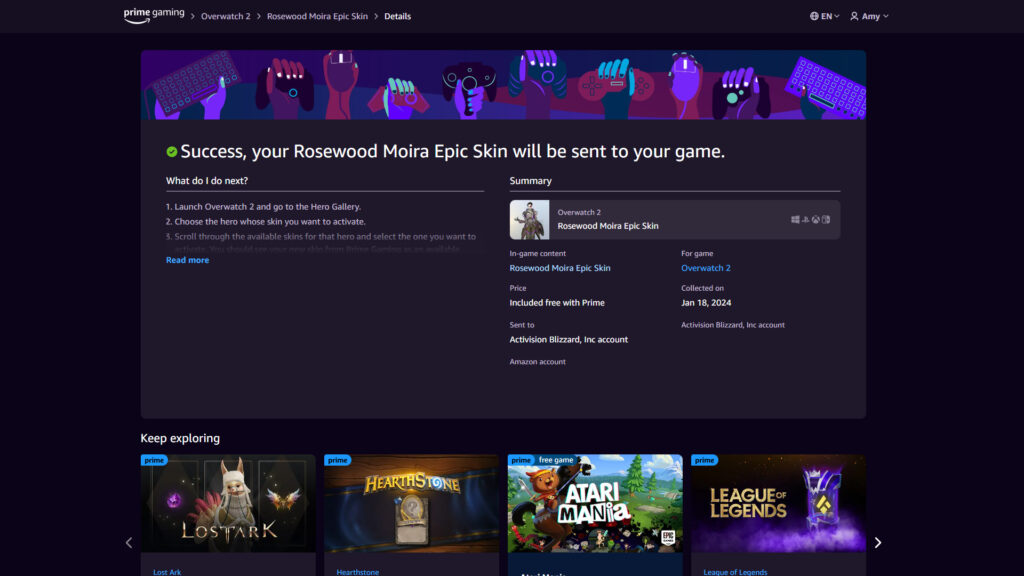Click the globe language icon
1024x576 pixels.
[815, 16]
